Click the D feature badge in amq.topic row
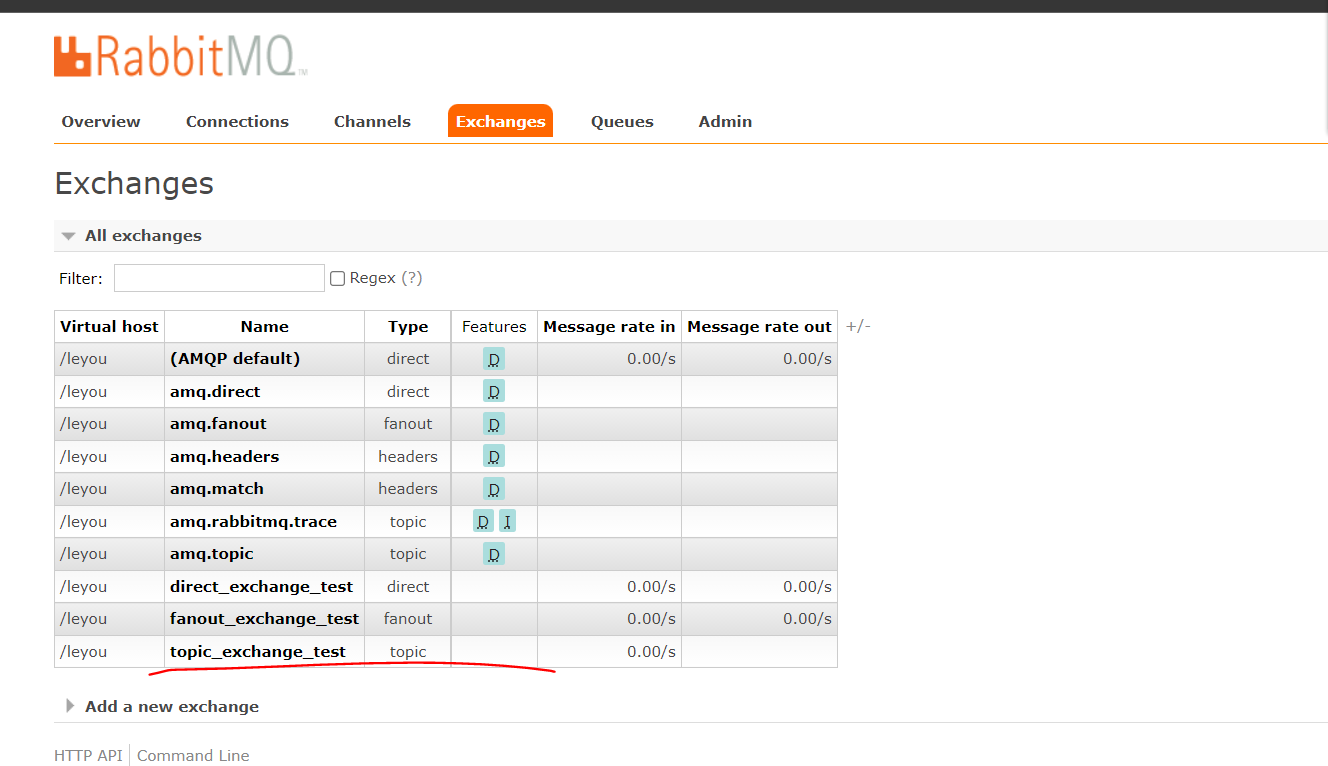Screen dimensions: 1328x766 (x=494, y=554)
